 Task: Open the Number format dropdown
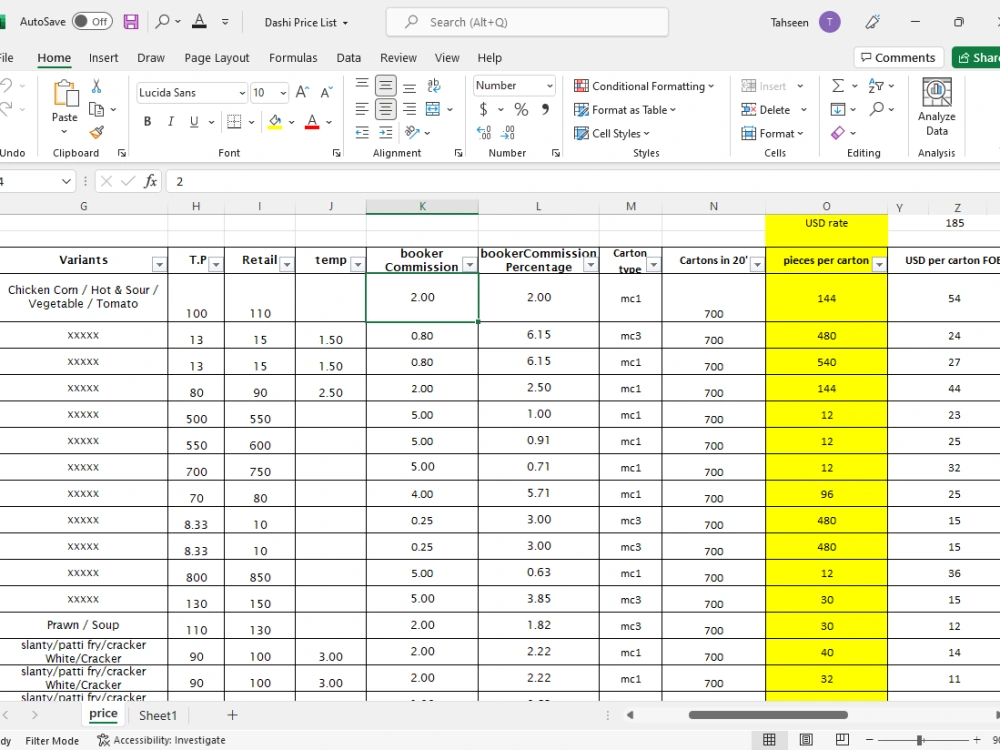click(549, 85)
